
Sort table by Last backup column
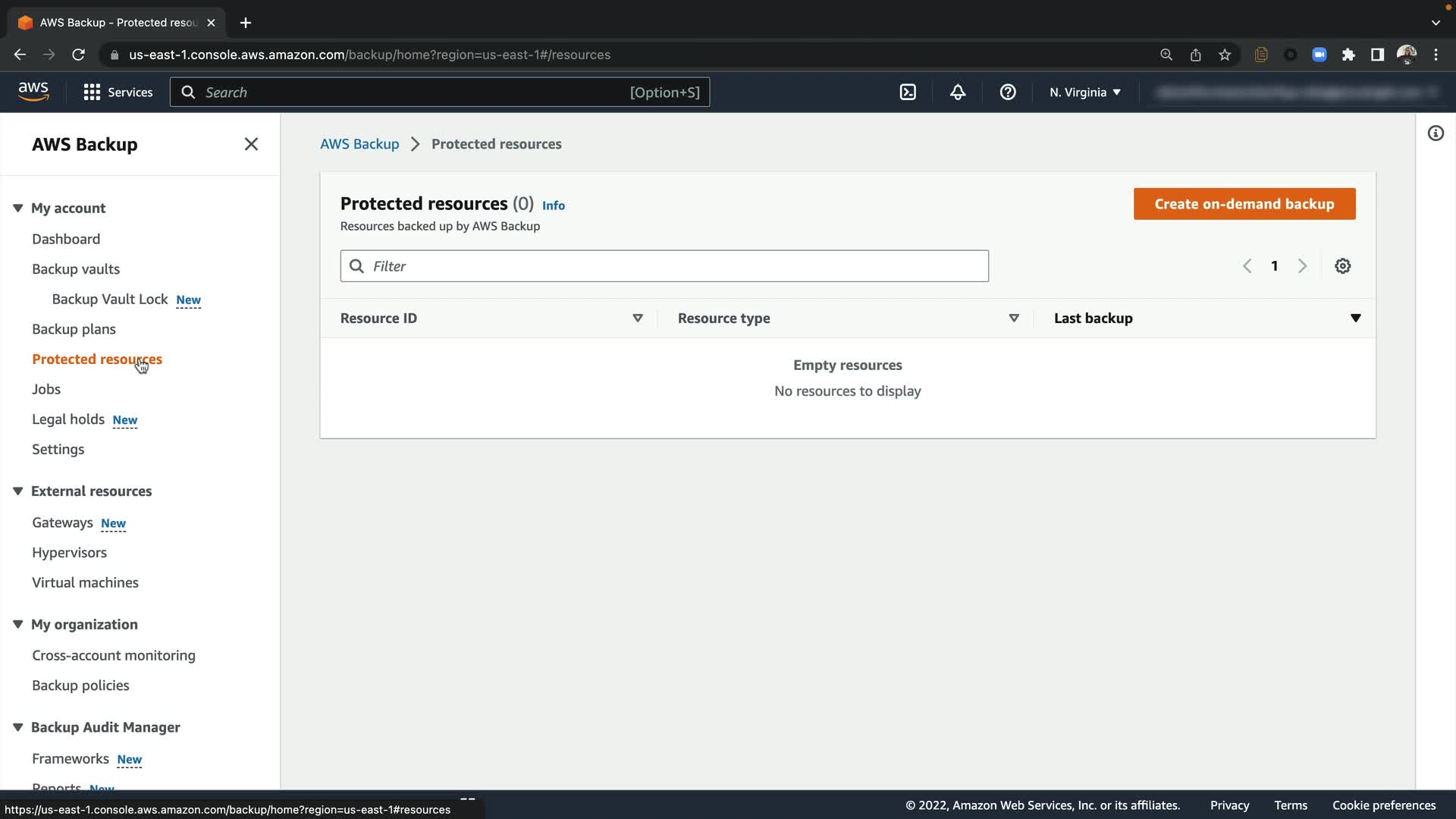click(x=1355, y=318)
